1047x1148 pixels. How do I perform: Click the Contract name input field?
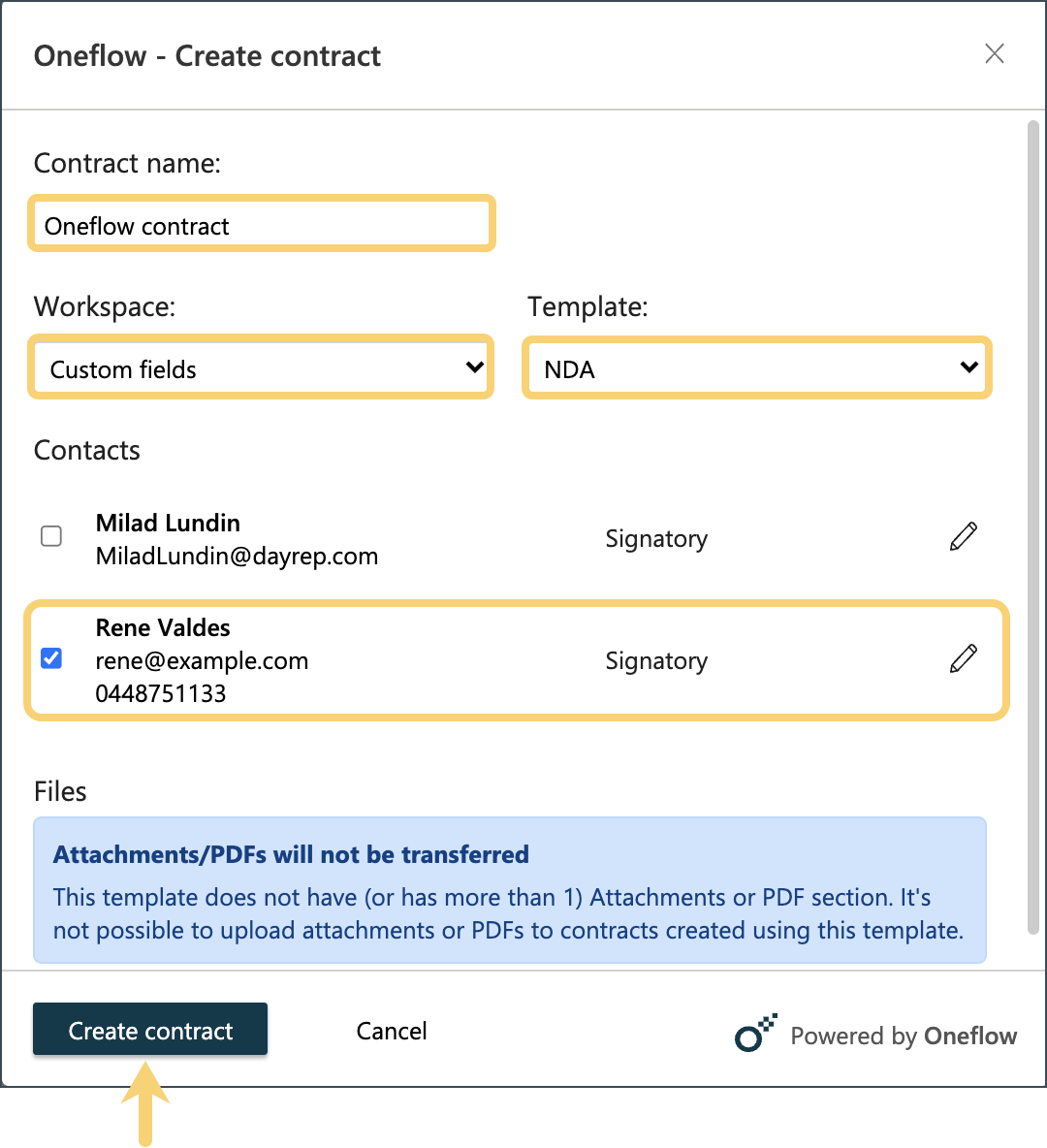262,224
